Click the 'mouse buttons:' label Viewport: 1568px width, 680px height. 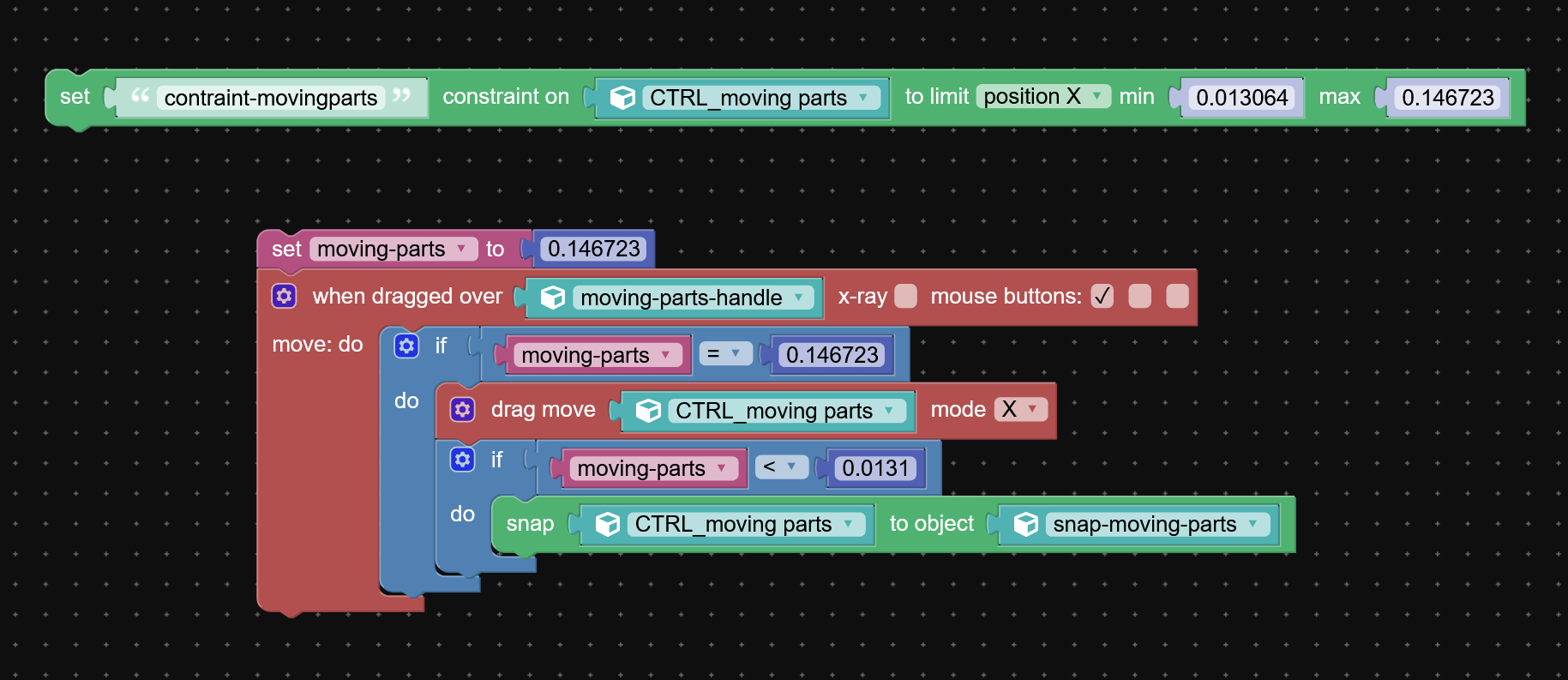(x=1006, y=296)
